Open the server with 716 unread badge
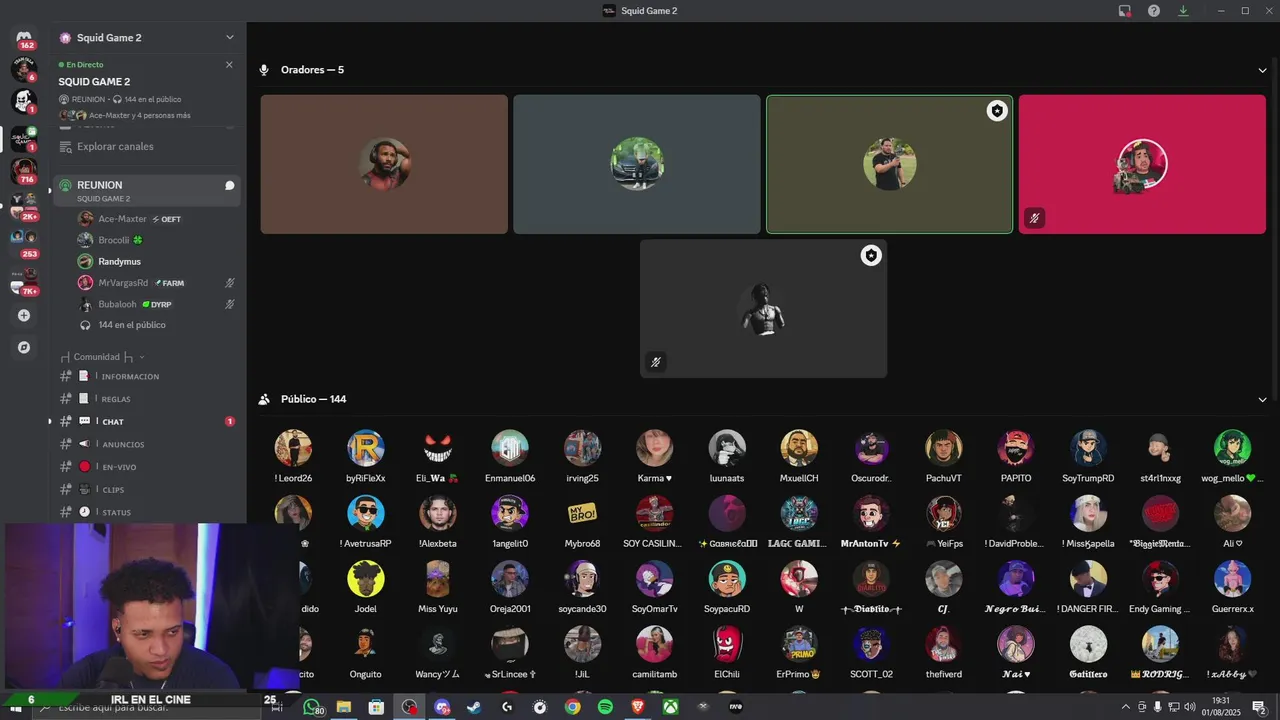The height and width of the screenshot is (720, 1280). tap(24, 170)
